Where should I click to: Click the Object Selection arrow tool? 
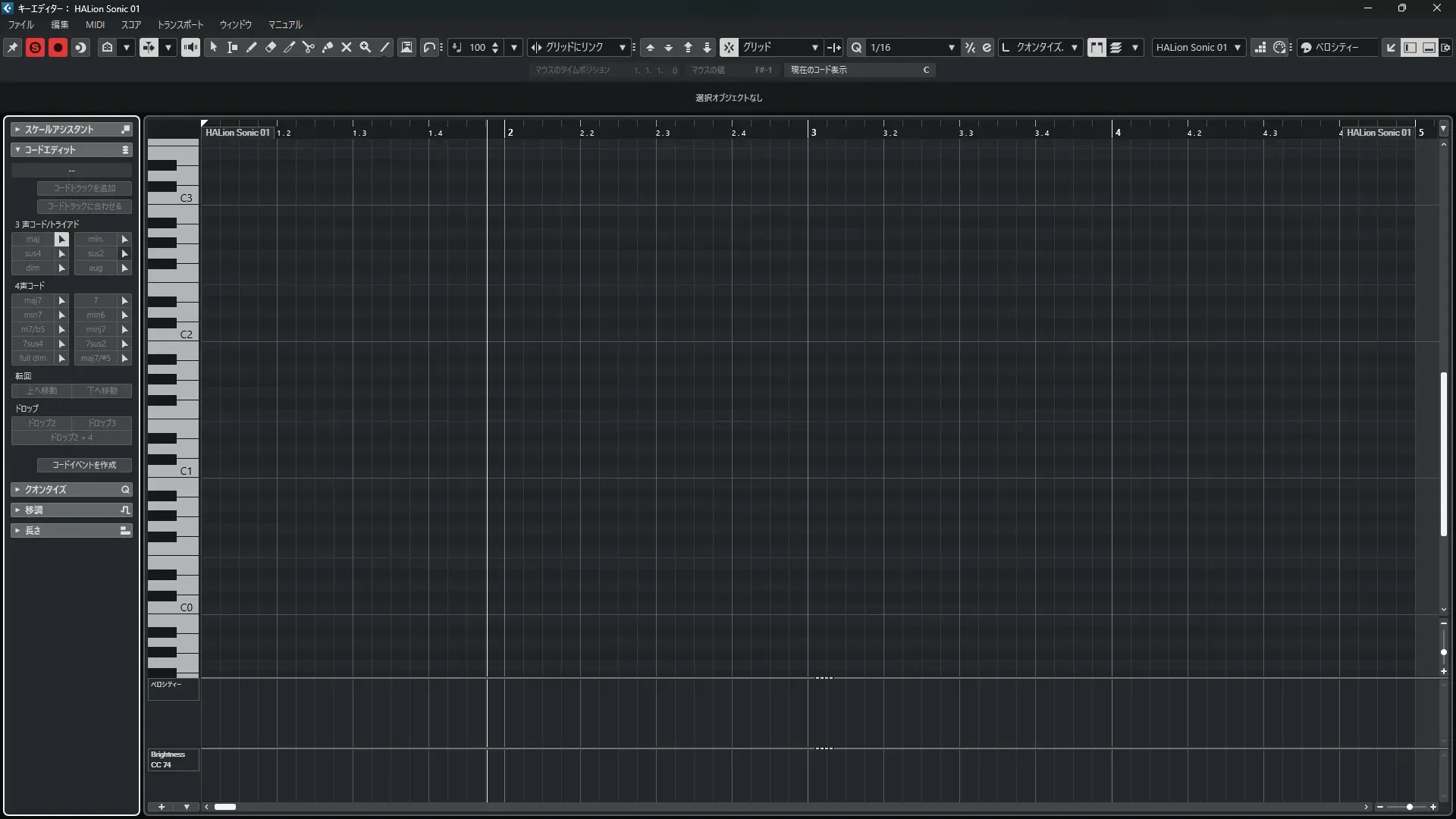[x=213, y=47]
